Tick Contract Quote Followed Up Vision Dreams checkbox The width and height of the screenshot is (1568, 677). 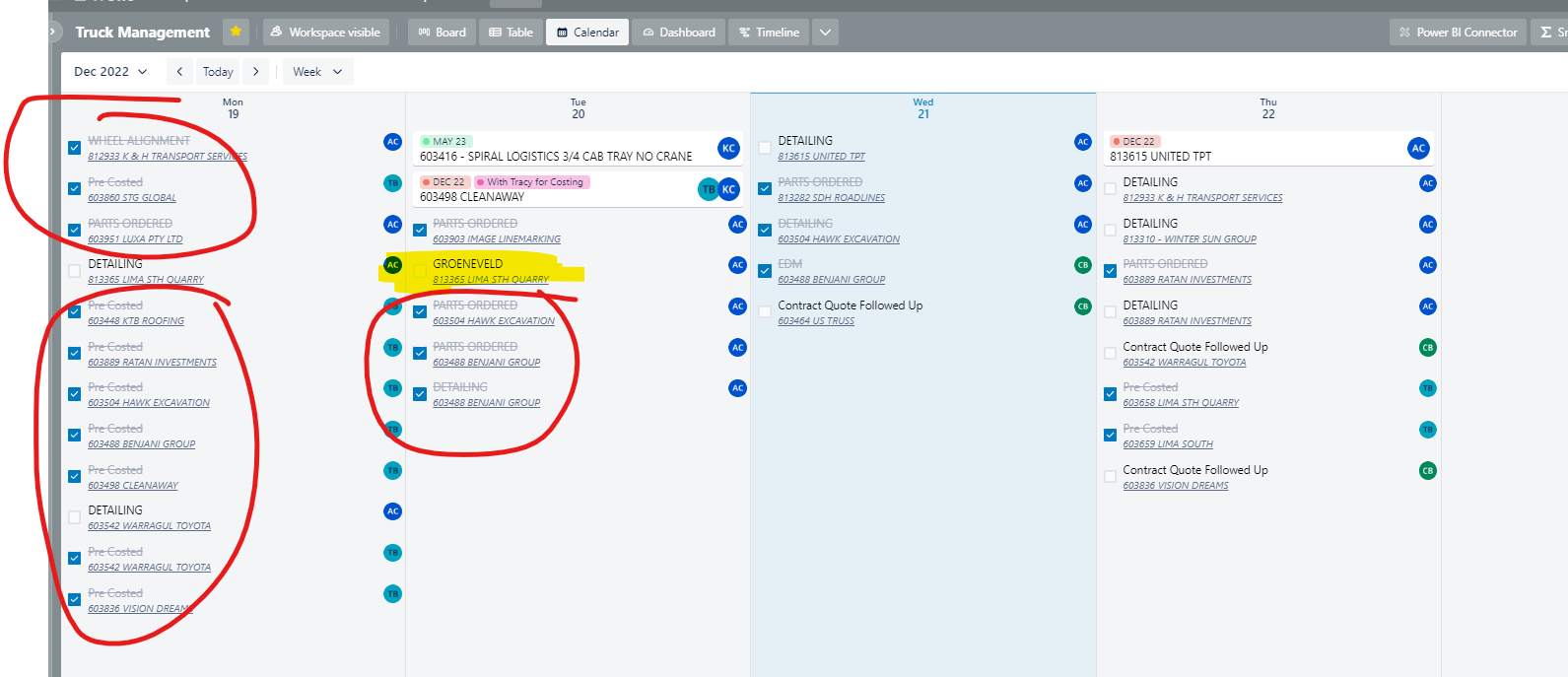click(1110, 477)
